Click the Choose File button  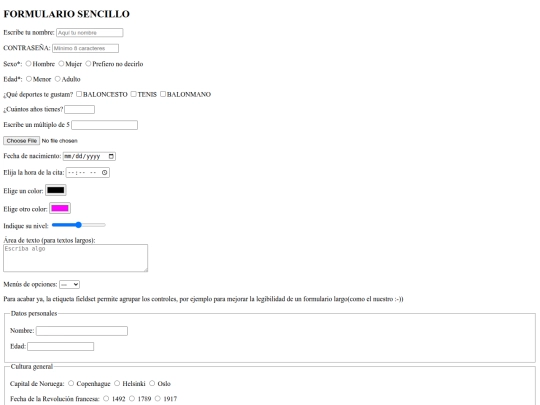coord(22,141)
